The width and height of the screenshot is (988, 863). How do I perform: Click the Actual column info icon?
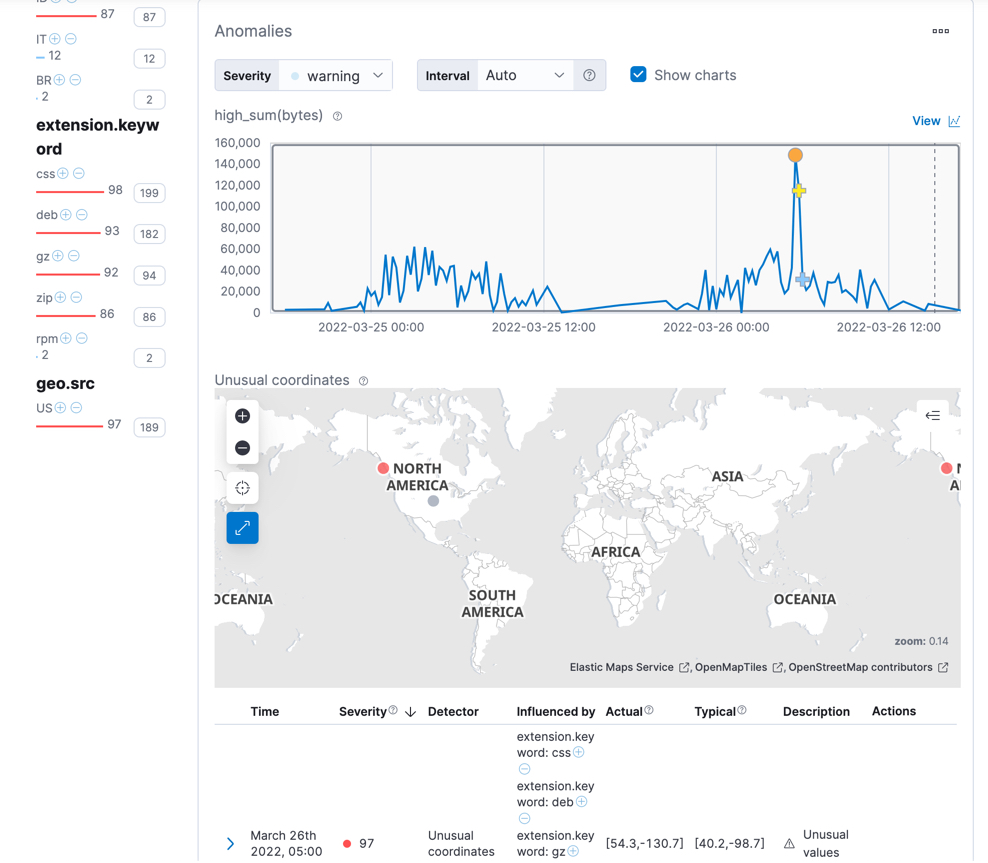648,711
